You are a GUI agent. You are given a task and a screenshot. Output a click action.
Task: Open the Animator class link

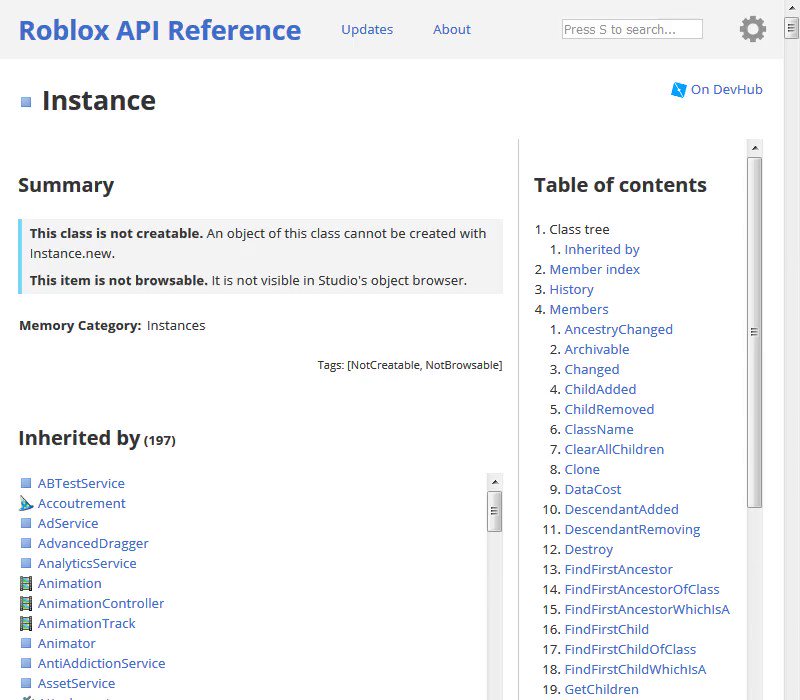[67, 643]
